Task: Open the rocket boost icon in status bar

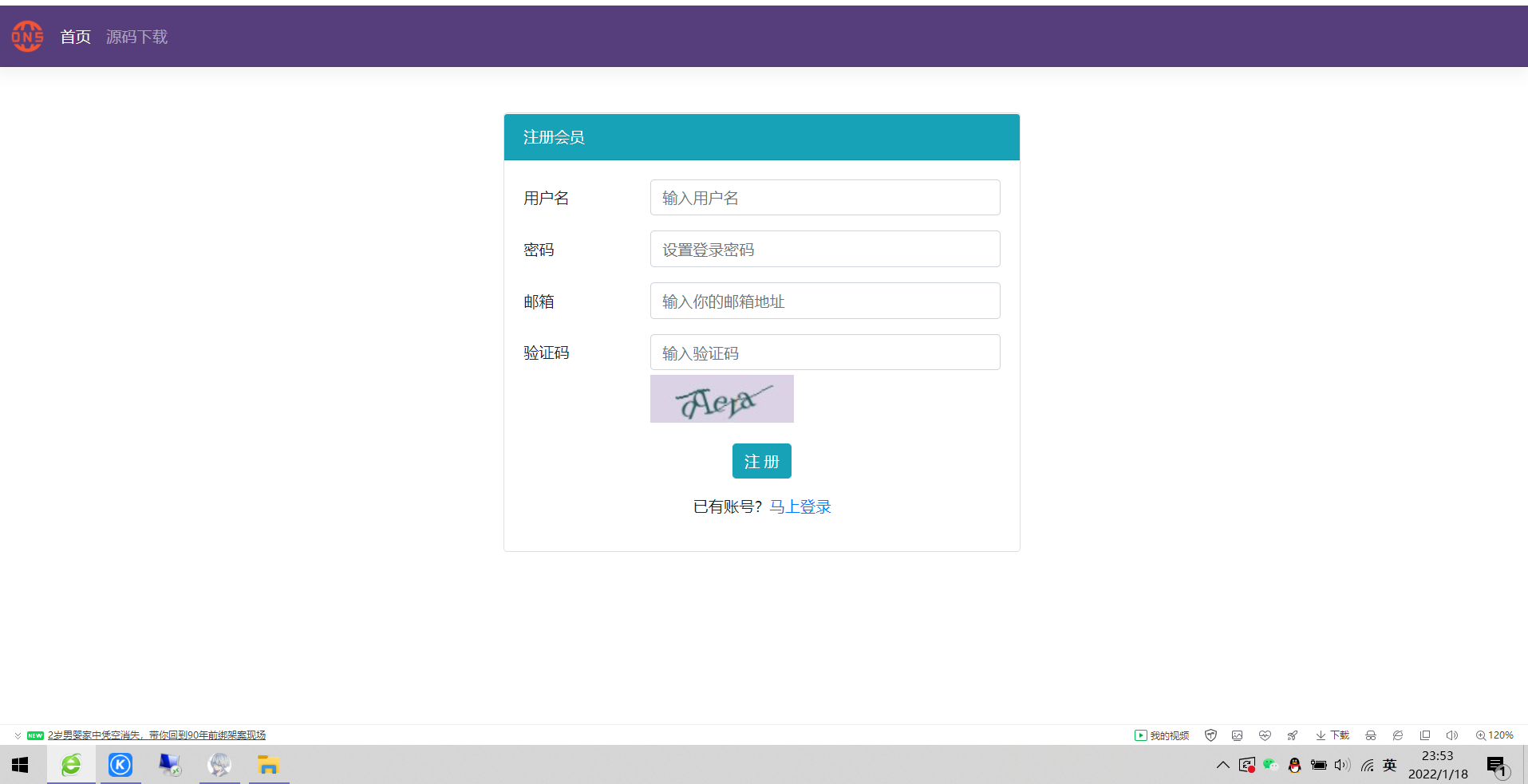Action: tap(1293, 735)
